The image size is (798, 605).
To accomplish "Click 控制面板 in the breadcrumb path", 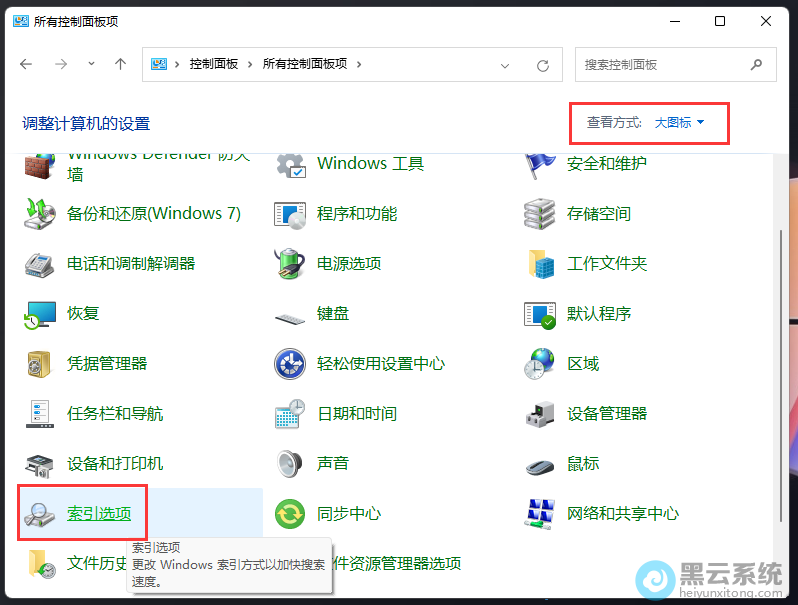I will coord(213,64).
